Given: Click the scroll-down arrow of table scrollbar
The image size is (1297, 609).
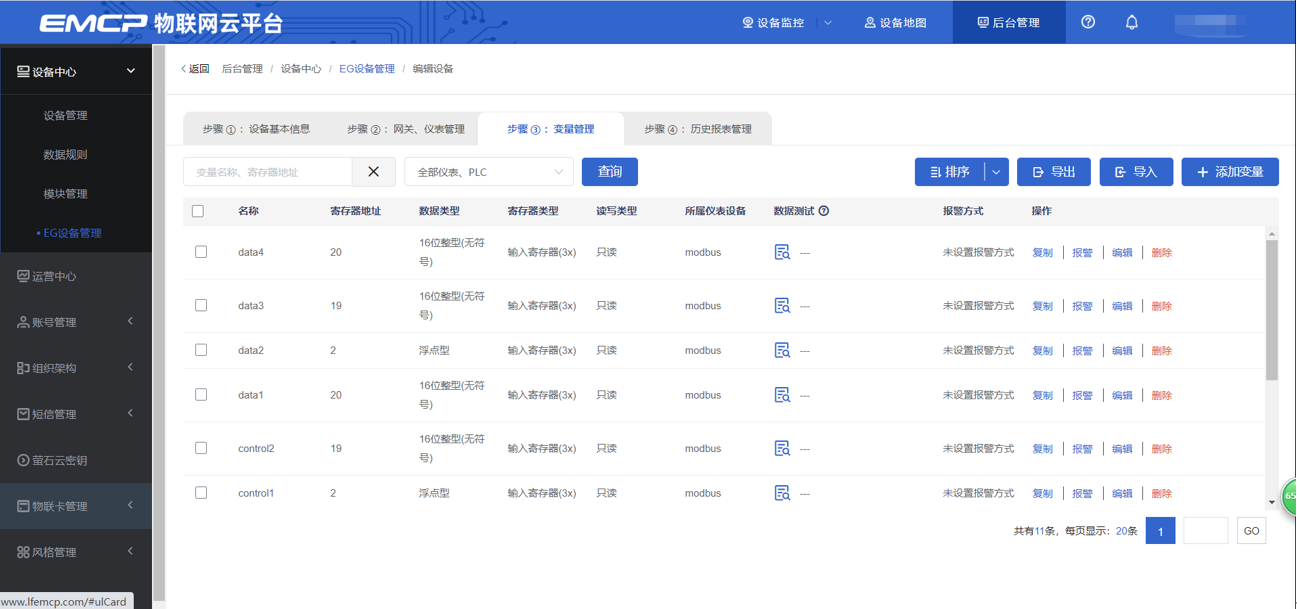Looking at the screenshot, I should click(x=1272, y=503).
